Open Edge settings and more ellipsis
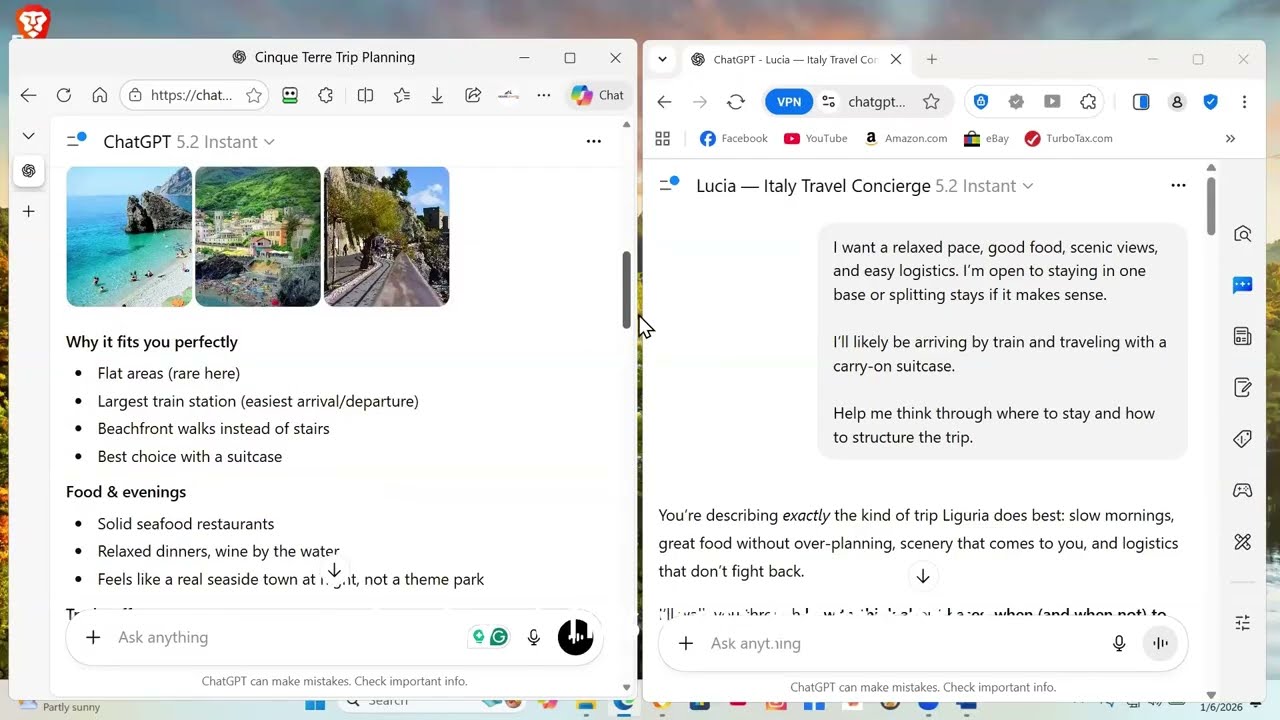This screenshot has width=1280, height=720. click(x=543, y=95)
